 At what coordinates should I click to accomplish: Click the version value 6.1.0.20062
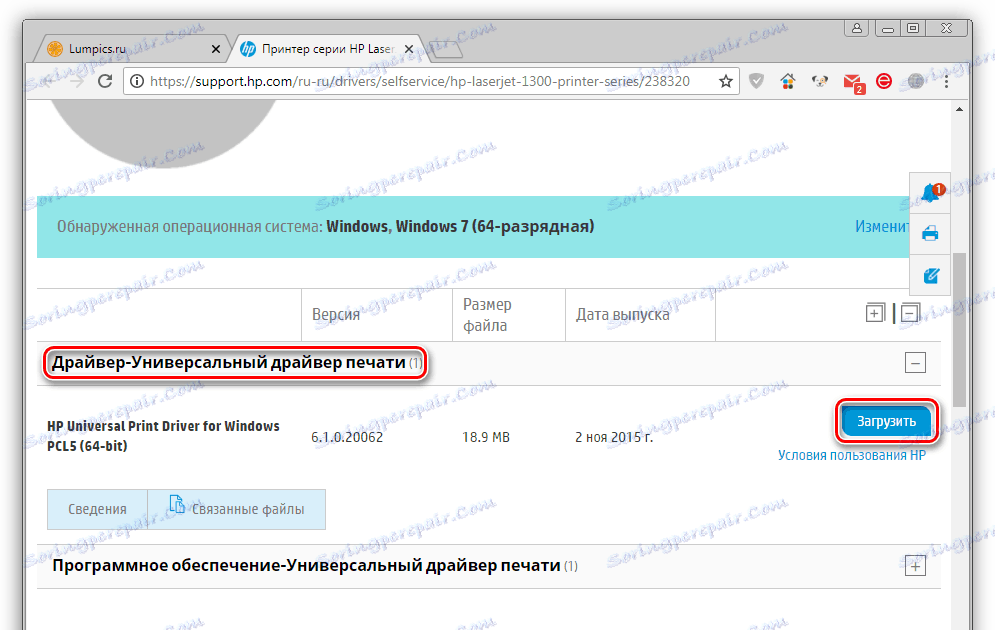click(x=347, y=437)
